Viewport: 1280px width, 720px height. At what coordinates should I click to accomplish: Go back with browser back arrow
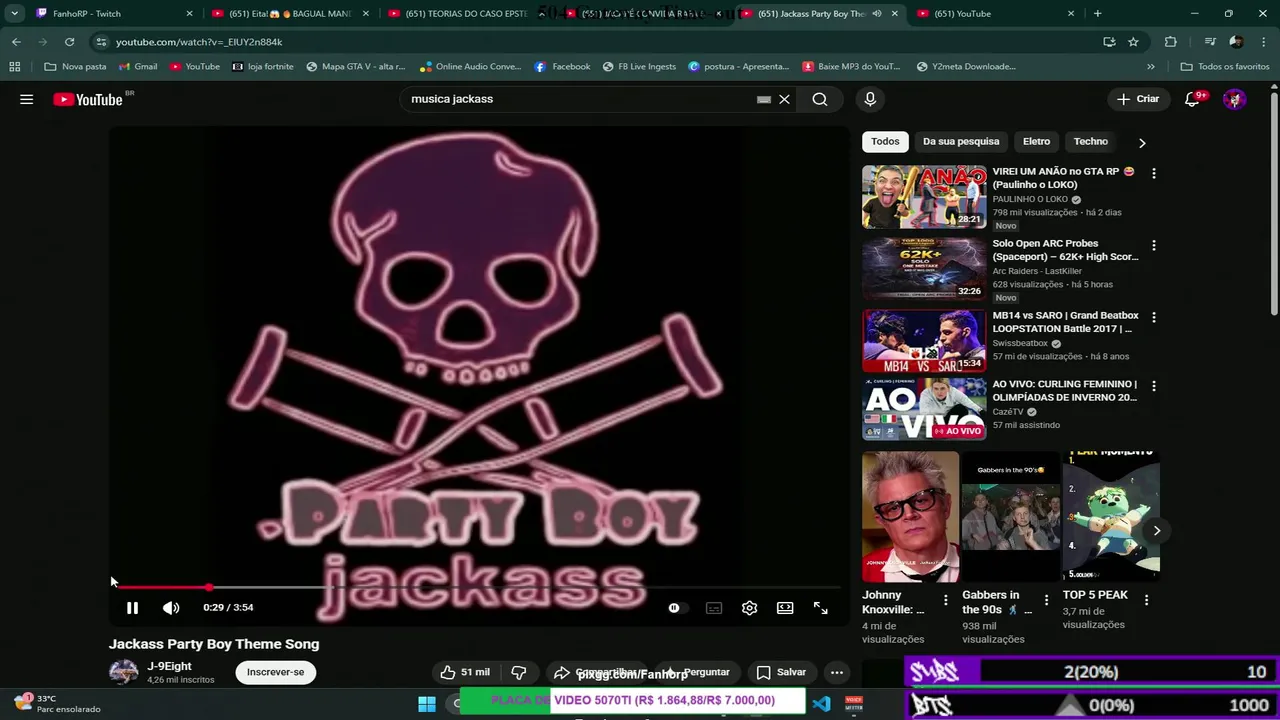pos(16,42)
